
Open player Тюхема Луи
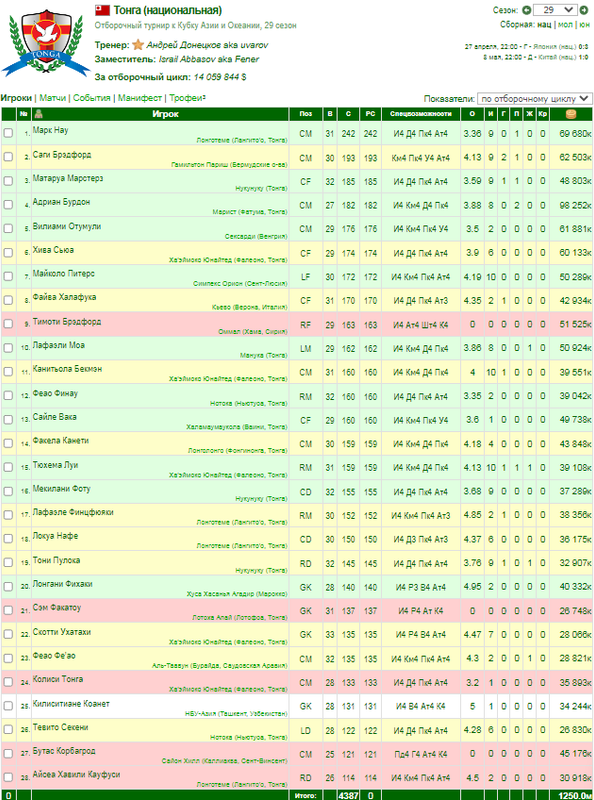tap(55, 465)
